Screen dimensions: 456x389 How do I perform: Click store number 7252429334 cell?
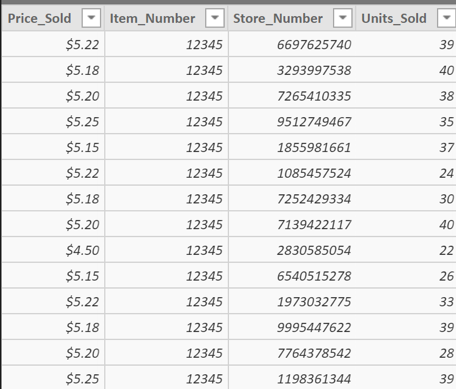[x=292, y=198]
